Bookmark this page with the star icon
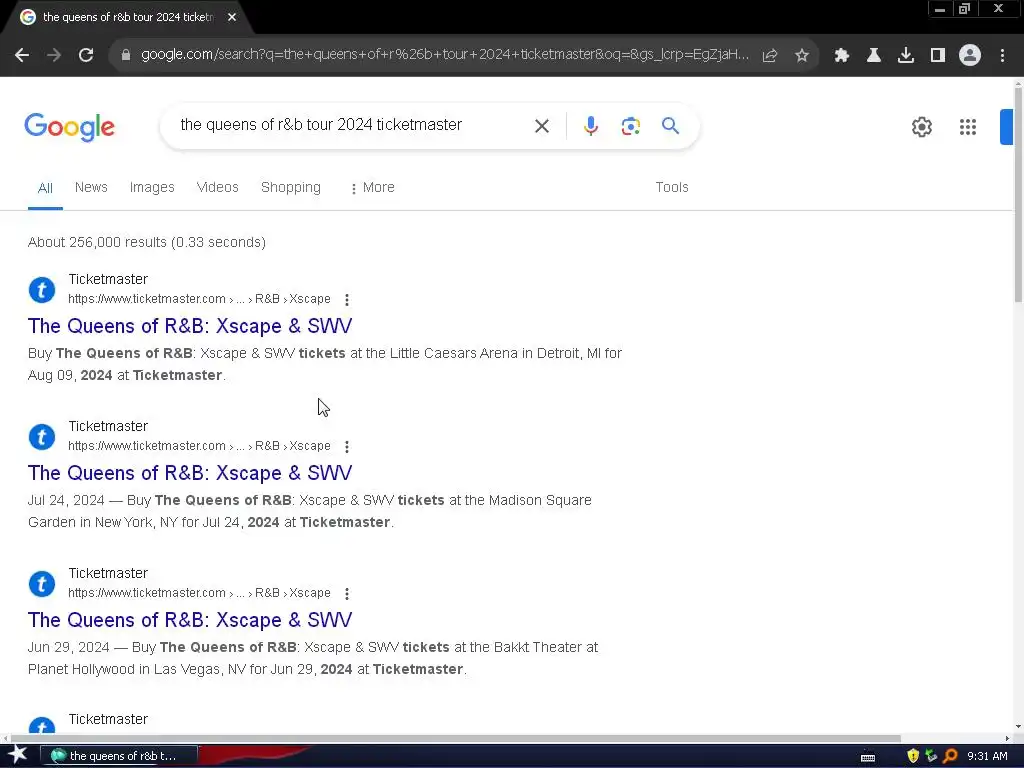Image resolution: width=1024 pixels, height=768 pixels. click(x=802, y=56)
